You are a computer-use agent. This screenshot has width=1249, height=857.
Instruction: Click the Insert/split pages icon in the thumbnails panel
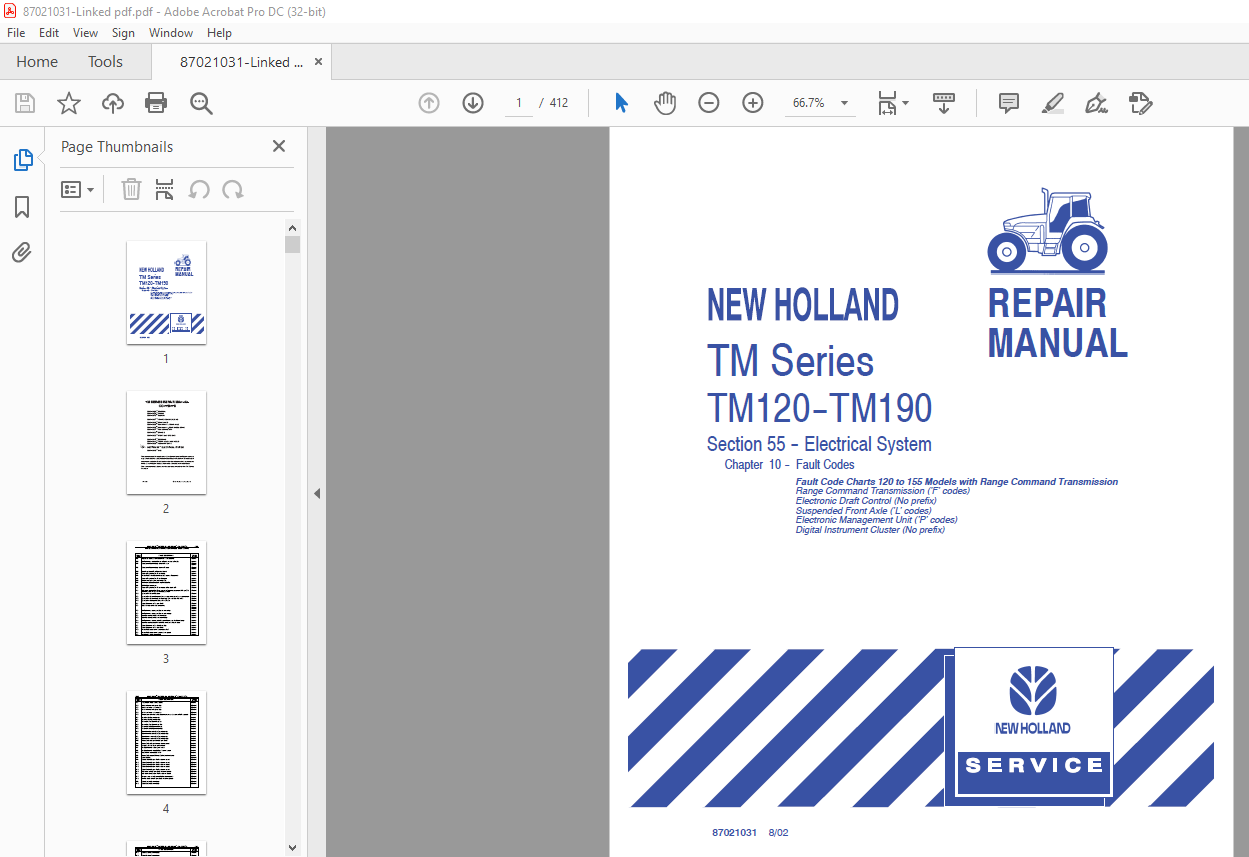point(165,189)
